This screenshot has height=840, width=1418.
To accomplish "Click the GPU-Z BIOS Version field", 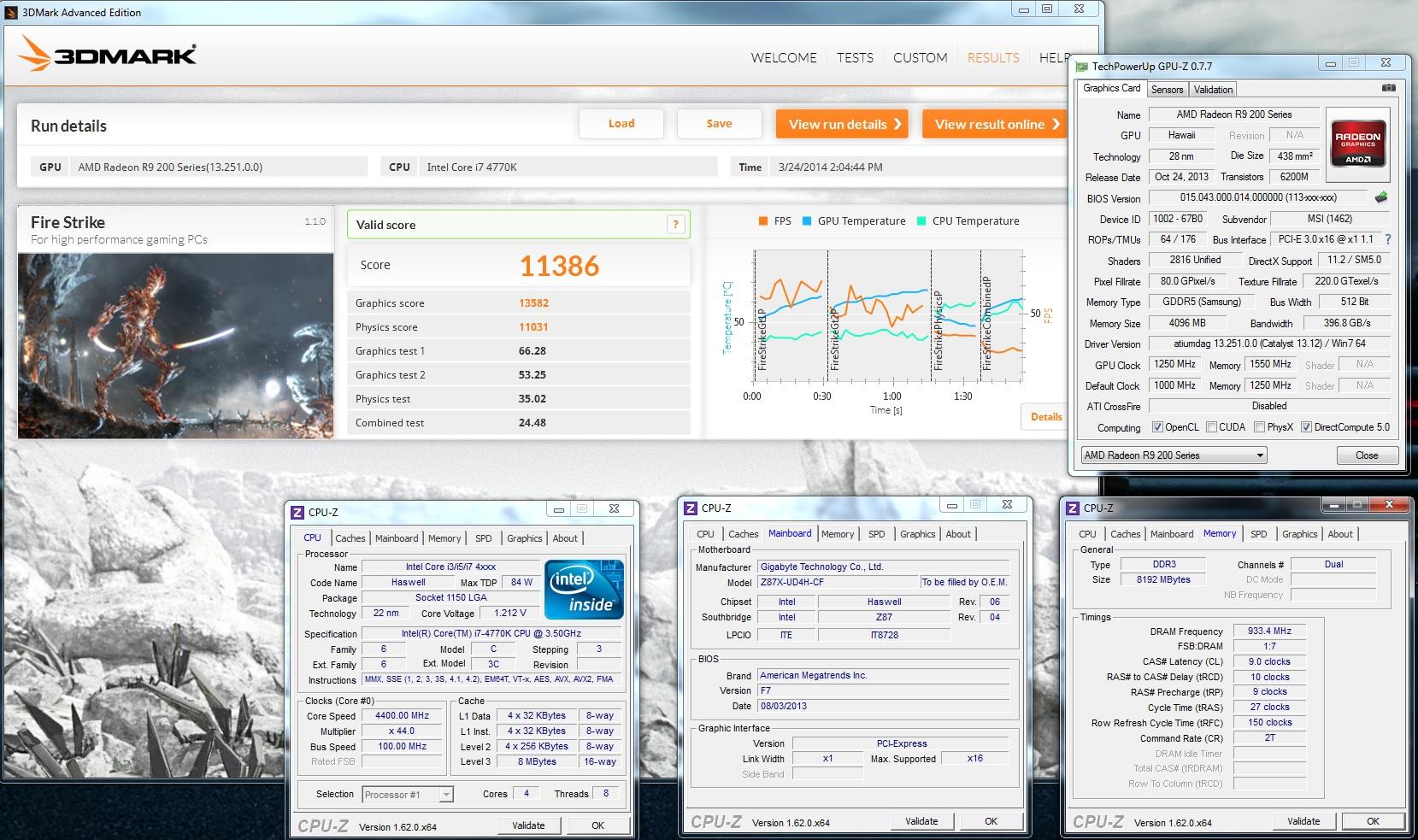I will [x=1257, y=197].
